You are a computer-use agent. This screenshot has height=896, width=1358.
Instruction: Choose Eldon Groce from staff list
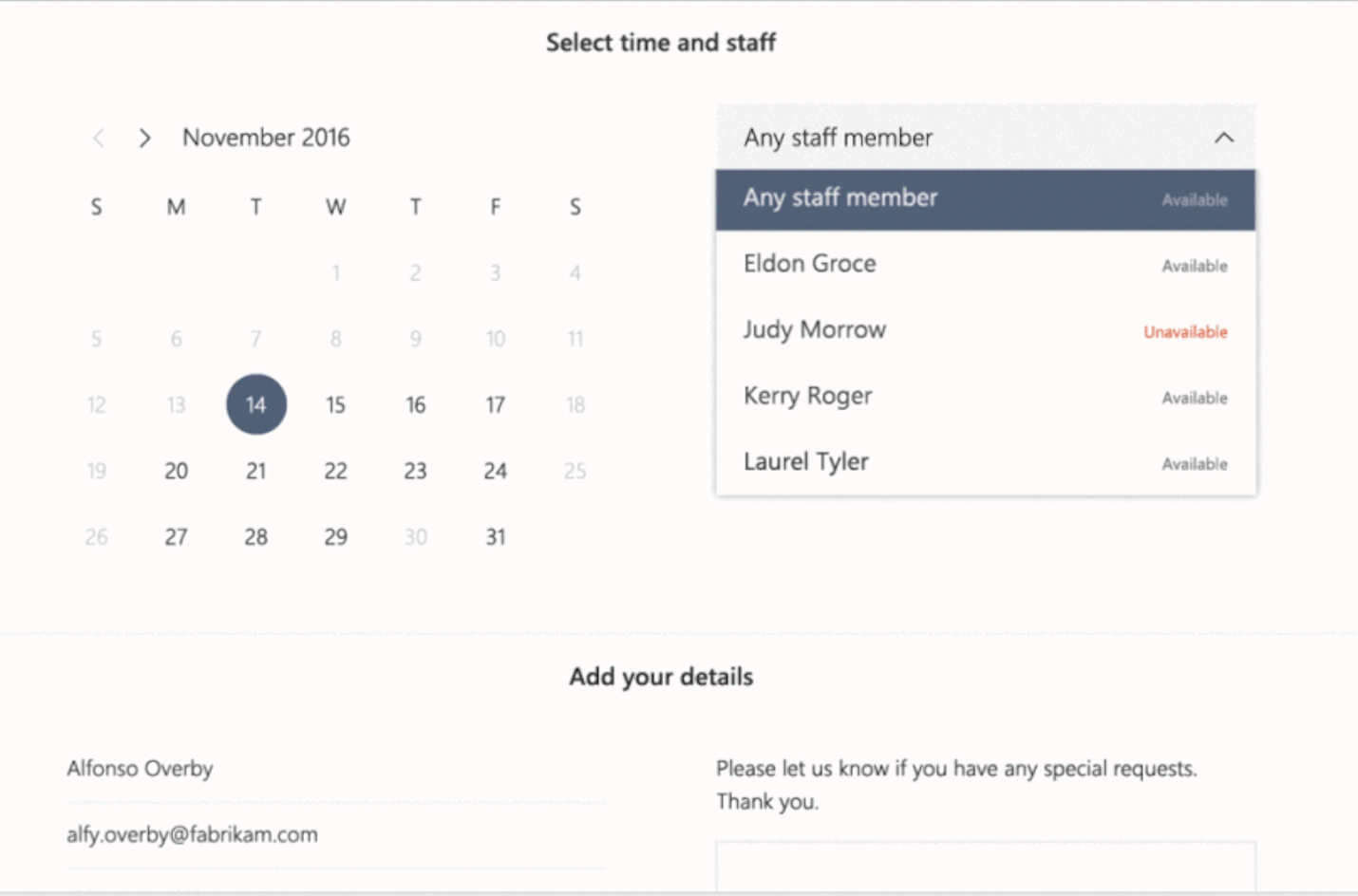coord(985,265)
